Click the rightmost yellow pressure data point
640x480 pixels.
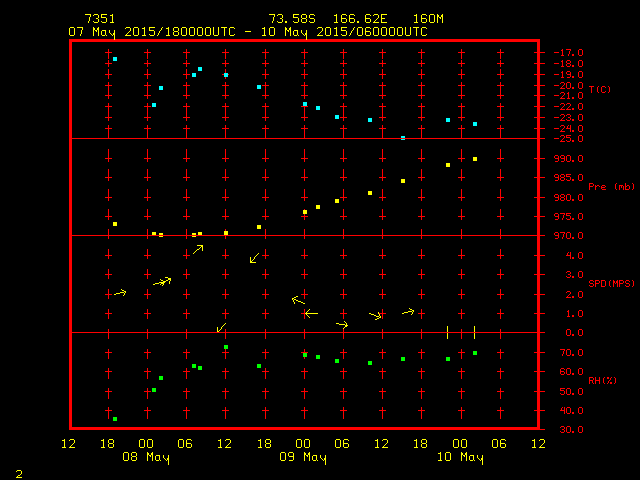(x=475, y=159)
